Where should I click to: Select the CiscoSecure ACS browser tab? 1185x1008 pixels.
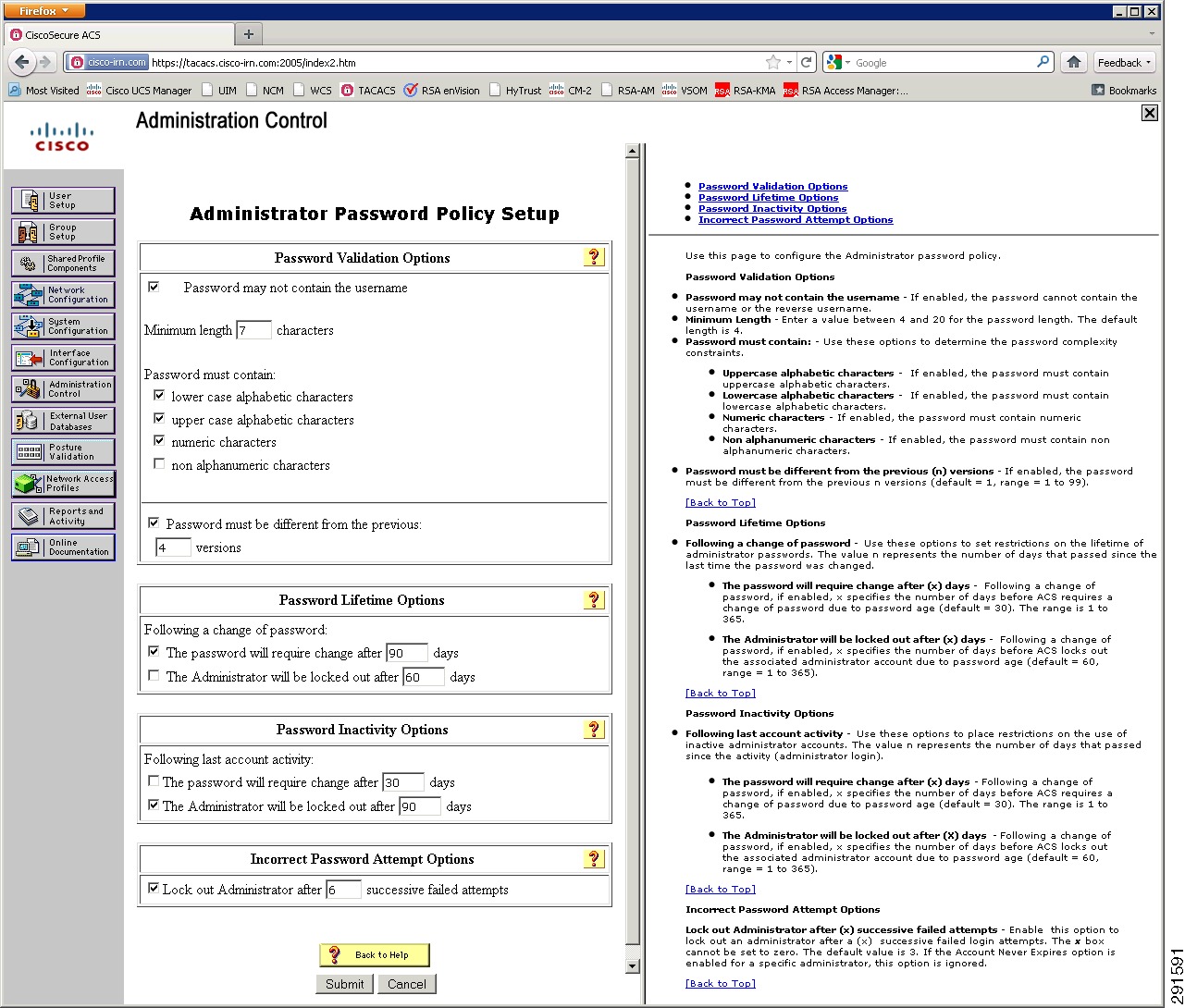tap(120, 34)
